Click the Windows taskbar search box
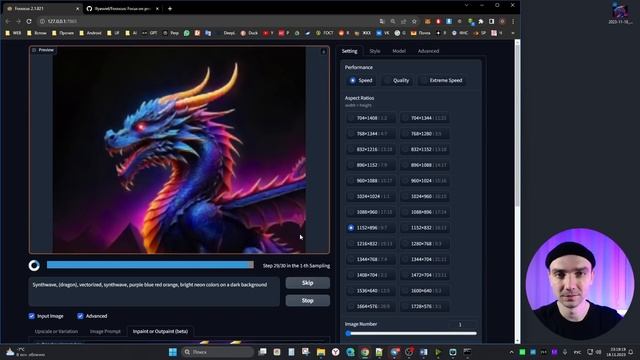The height and width of the screenshot is (360, 640). (217, 352)
